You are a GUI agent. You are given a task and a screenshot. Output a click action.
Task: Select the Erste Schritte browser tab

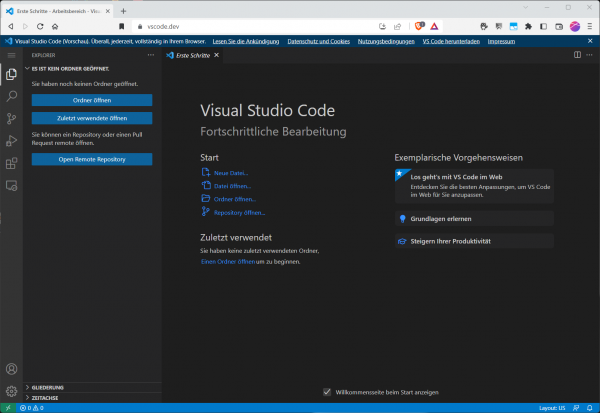click(x=58, y=11)
